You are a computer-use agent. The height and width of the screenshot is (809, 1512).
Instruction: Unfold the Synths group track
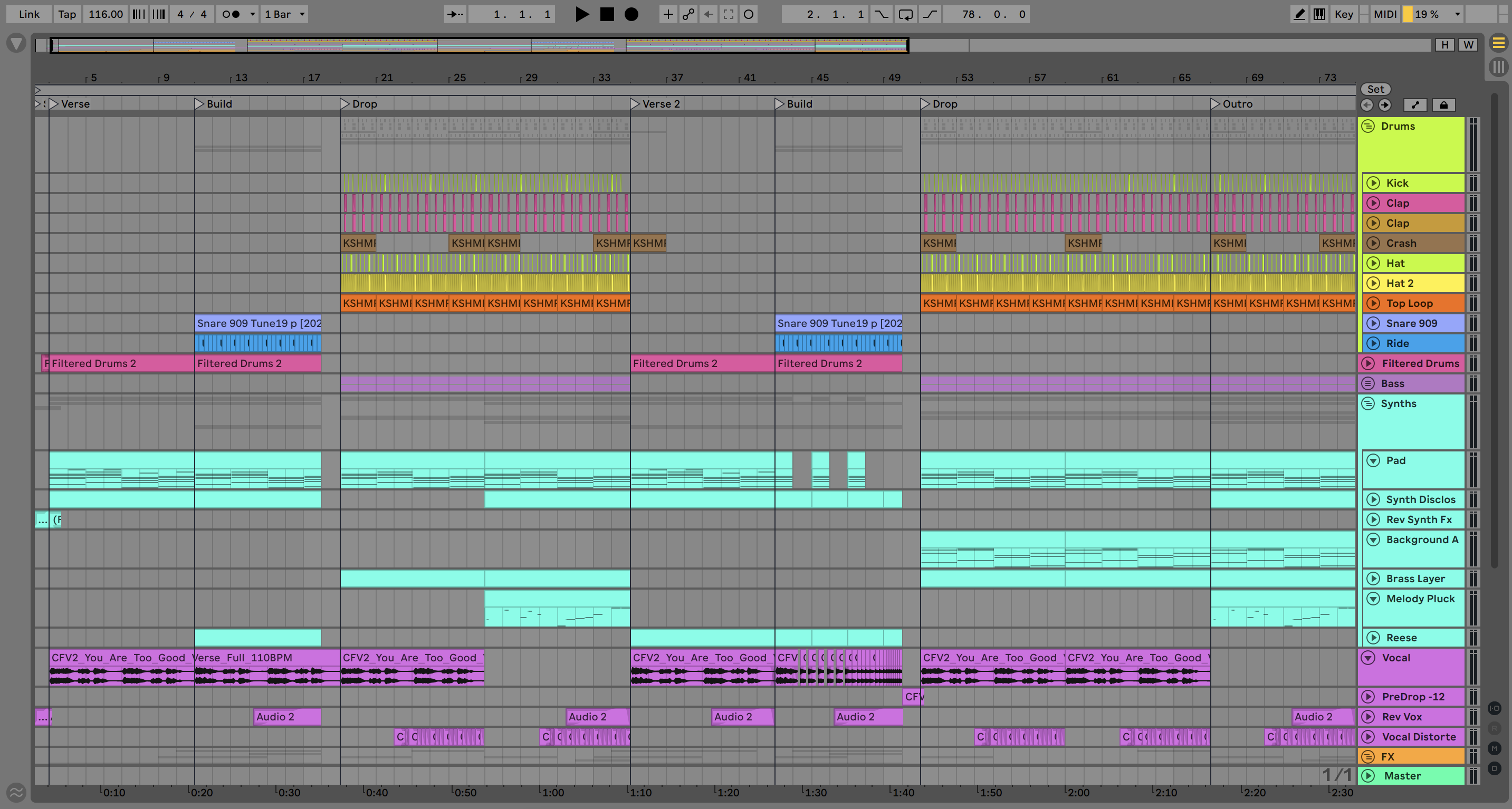click(x=1368, y=403)
